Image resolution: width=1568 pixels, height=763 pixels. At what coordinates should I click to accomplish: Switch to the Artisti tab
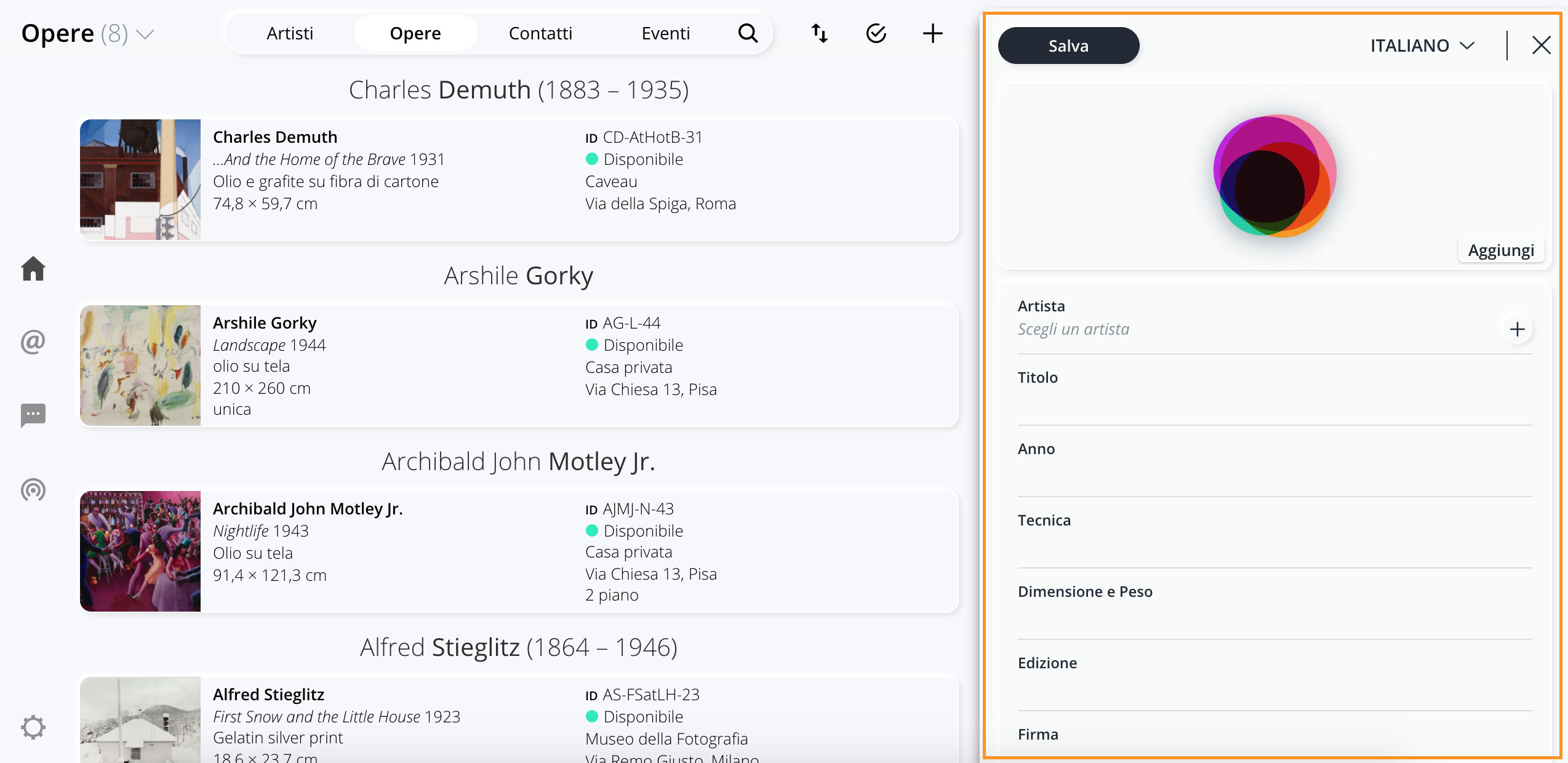tap(290, 33)
